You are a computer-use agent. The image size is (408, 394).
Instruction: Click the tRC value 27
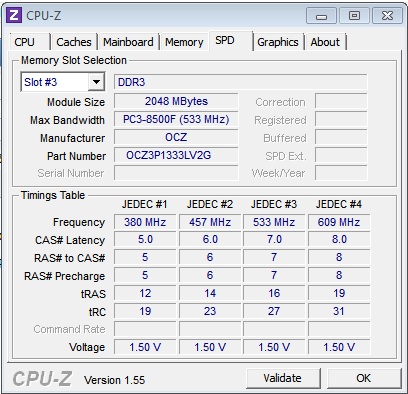[274, 311]
